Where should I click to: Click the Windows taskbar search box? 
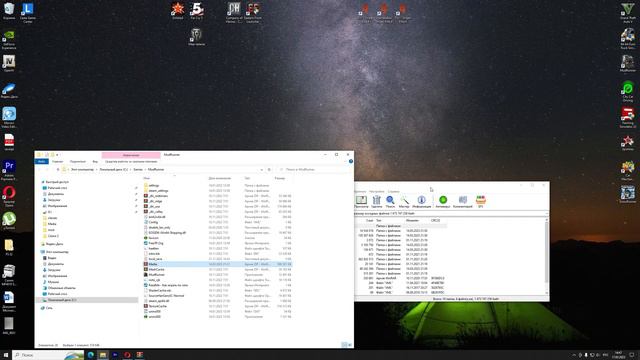pyautogui.click(x=48, y=355)
